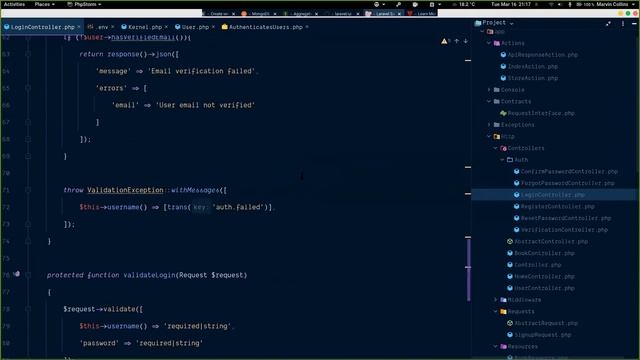Collapse the Requests folder
The image size is (640, 360).
tap(496, 311)
